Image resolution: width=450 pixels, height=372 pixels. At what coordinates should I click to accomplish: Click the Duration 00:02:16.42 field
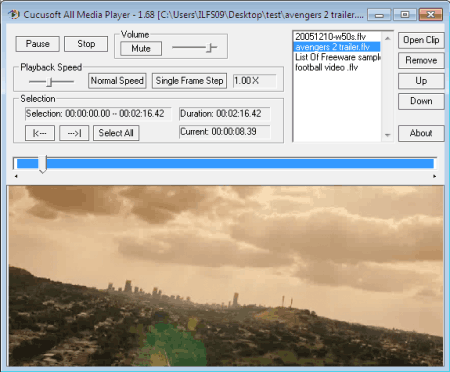(x=225, y=114)
